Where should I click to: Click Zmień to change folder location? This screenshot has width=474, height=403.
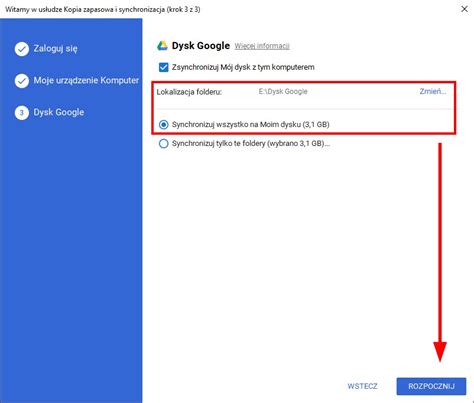pos(433,91)
